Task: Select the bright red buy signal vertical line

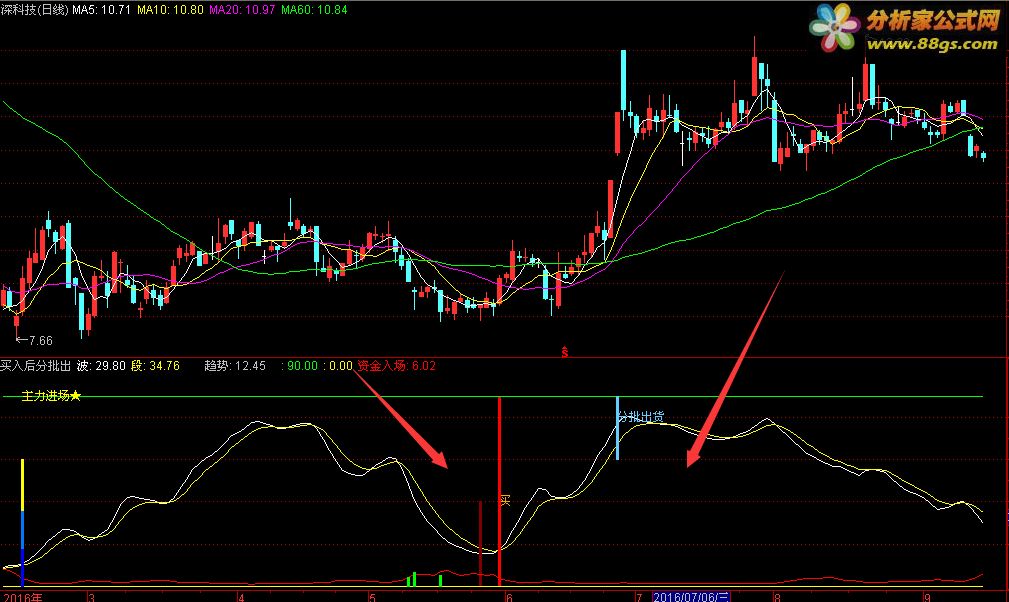Action: pyautogui.click(x=499, y=491)
